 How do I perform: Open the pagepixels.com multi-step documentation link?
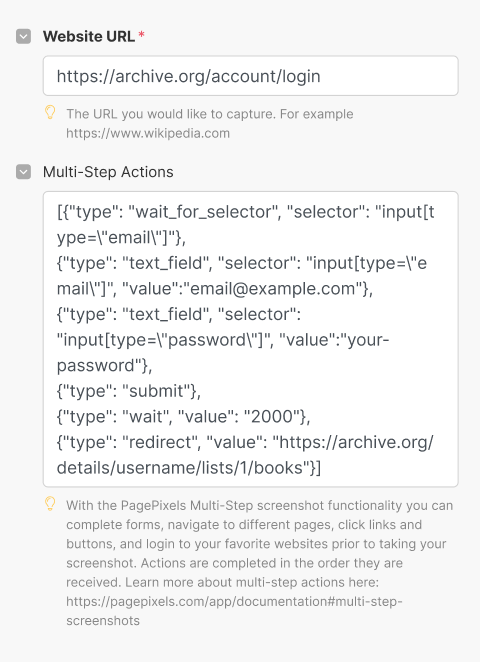pyautogui.click(x=234, y=611)
